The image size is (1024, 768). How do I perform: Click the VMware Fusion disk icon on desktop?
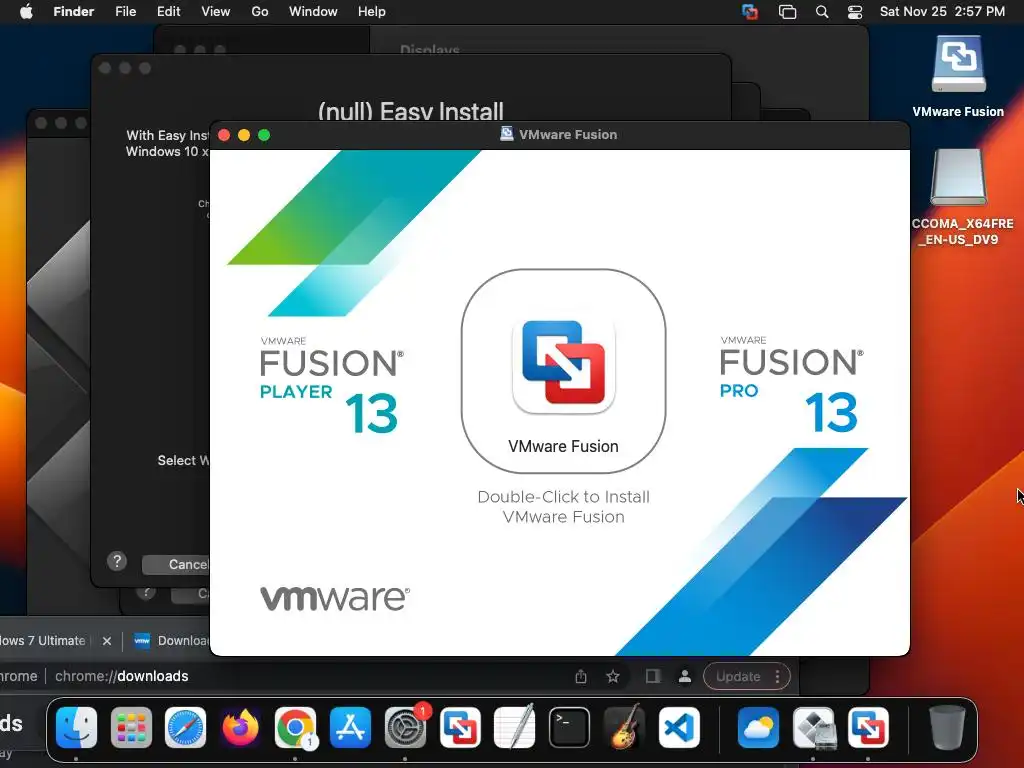click(x=958, y=64)
